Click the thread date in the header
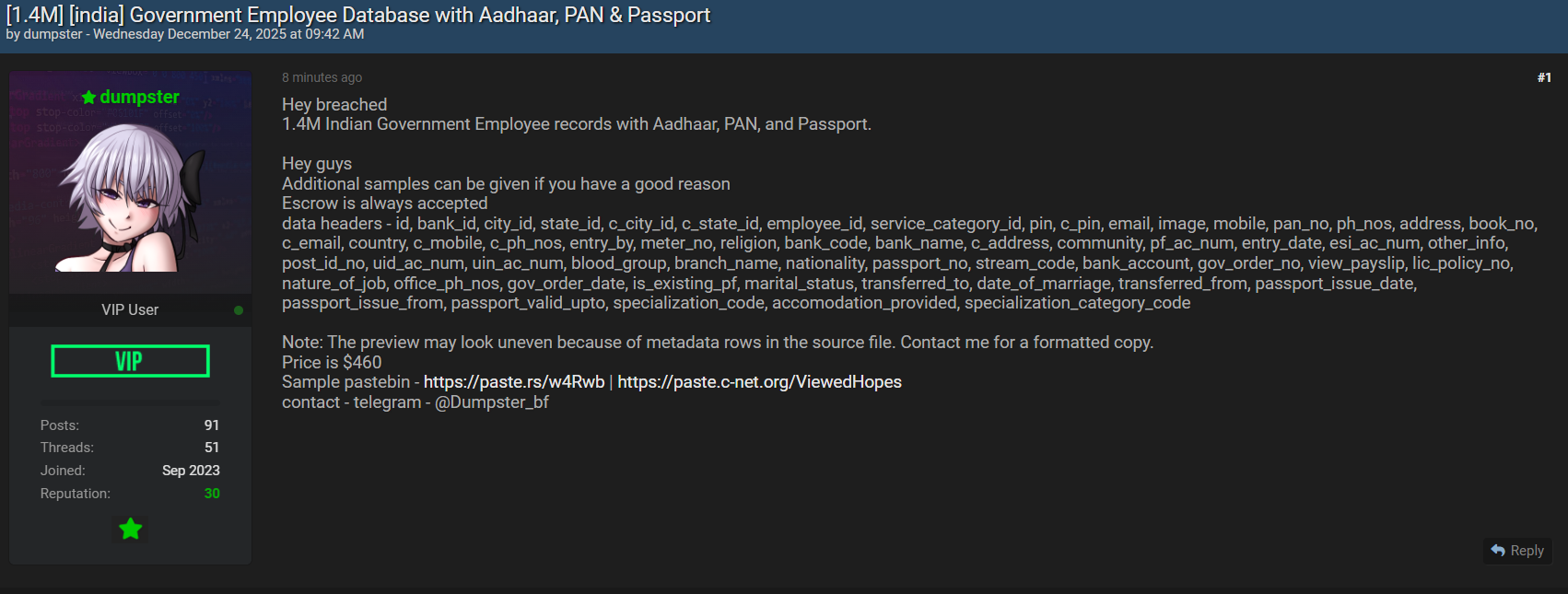The height and width of the screenshot is (594, 1568). (x=228, y=34)
